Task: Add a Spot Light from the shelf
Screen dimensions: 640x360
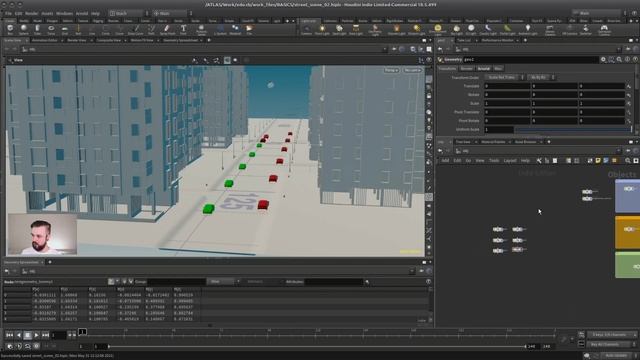Action: click(339, 29)
